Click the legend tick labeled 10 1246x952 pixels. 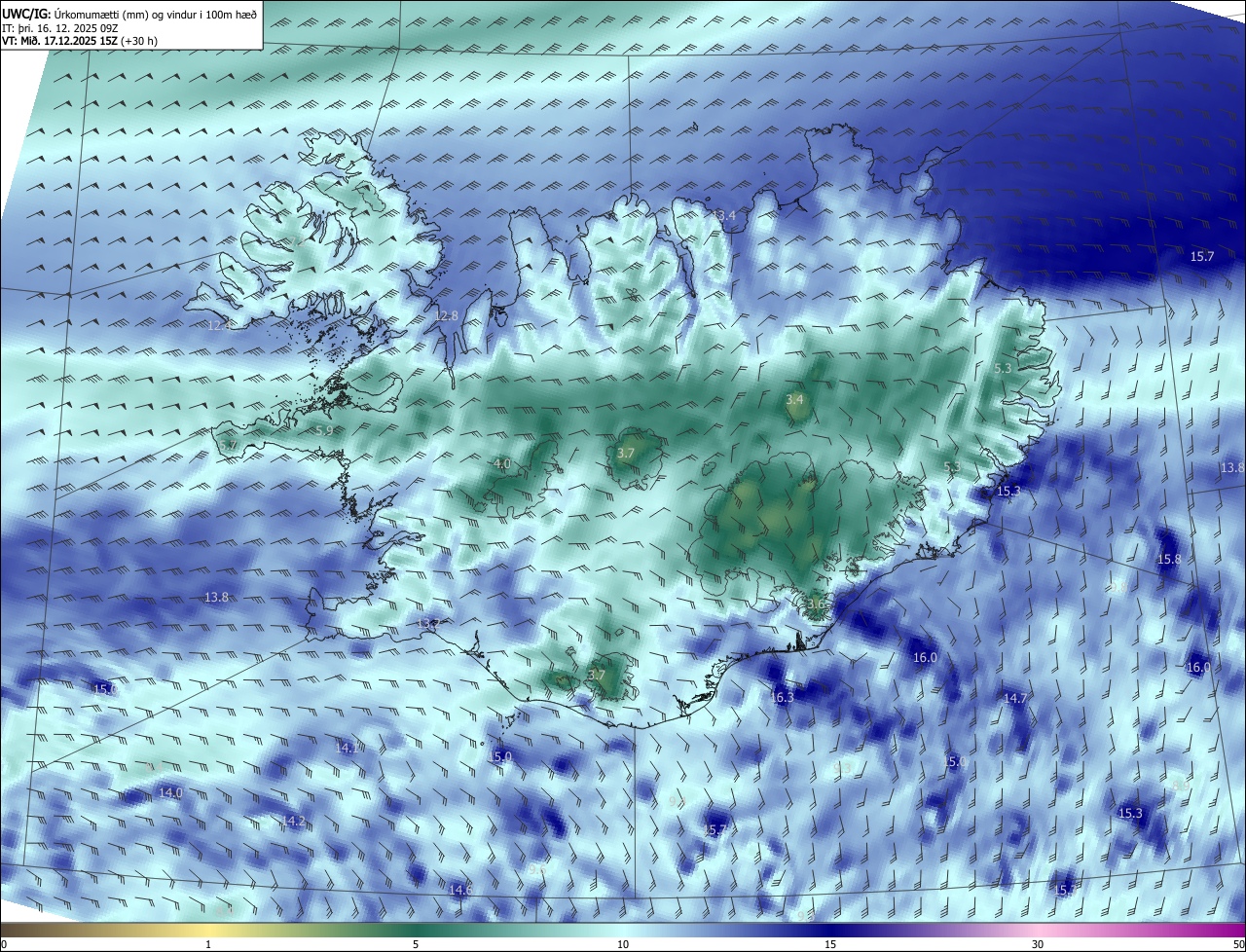[x=623, y=944]
